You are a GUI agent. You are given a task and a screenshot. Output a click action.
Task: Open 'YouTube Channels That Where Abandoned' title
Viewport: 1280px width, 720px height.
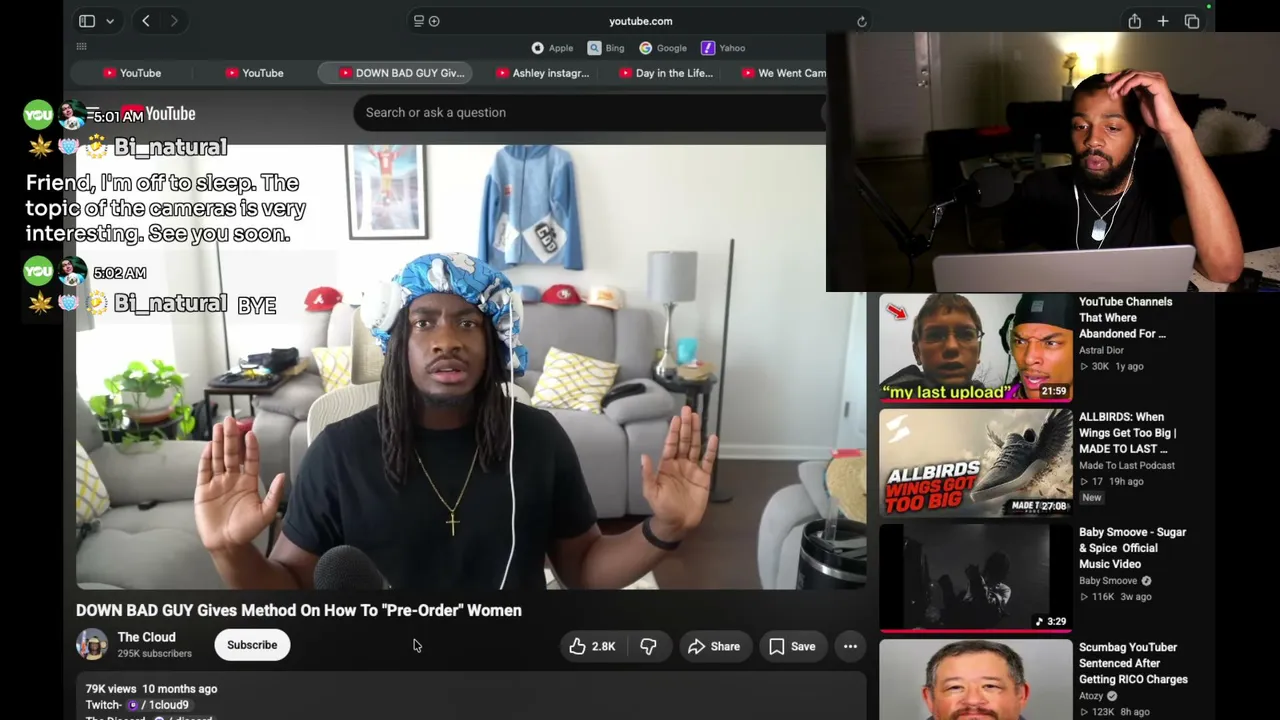click(x=1125, y=318)
